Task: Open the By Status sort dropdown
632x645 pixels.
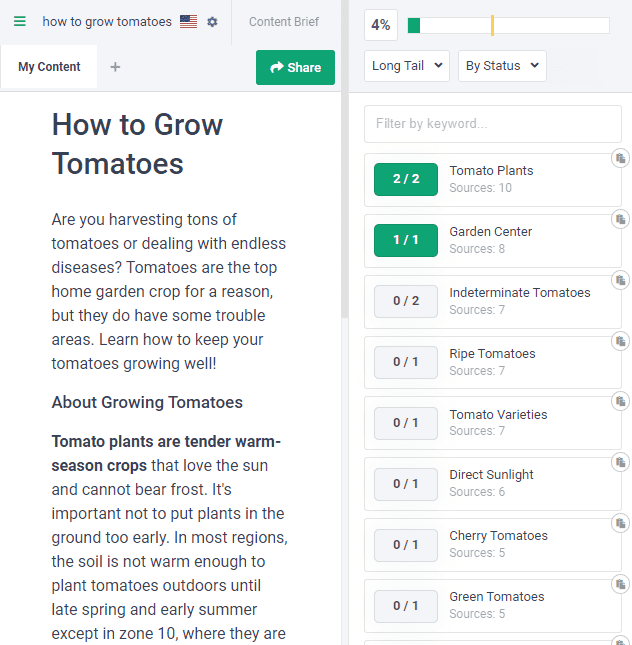Action: 502,66
